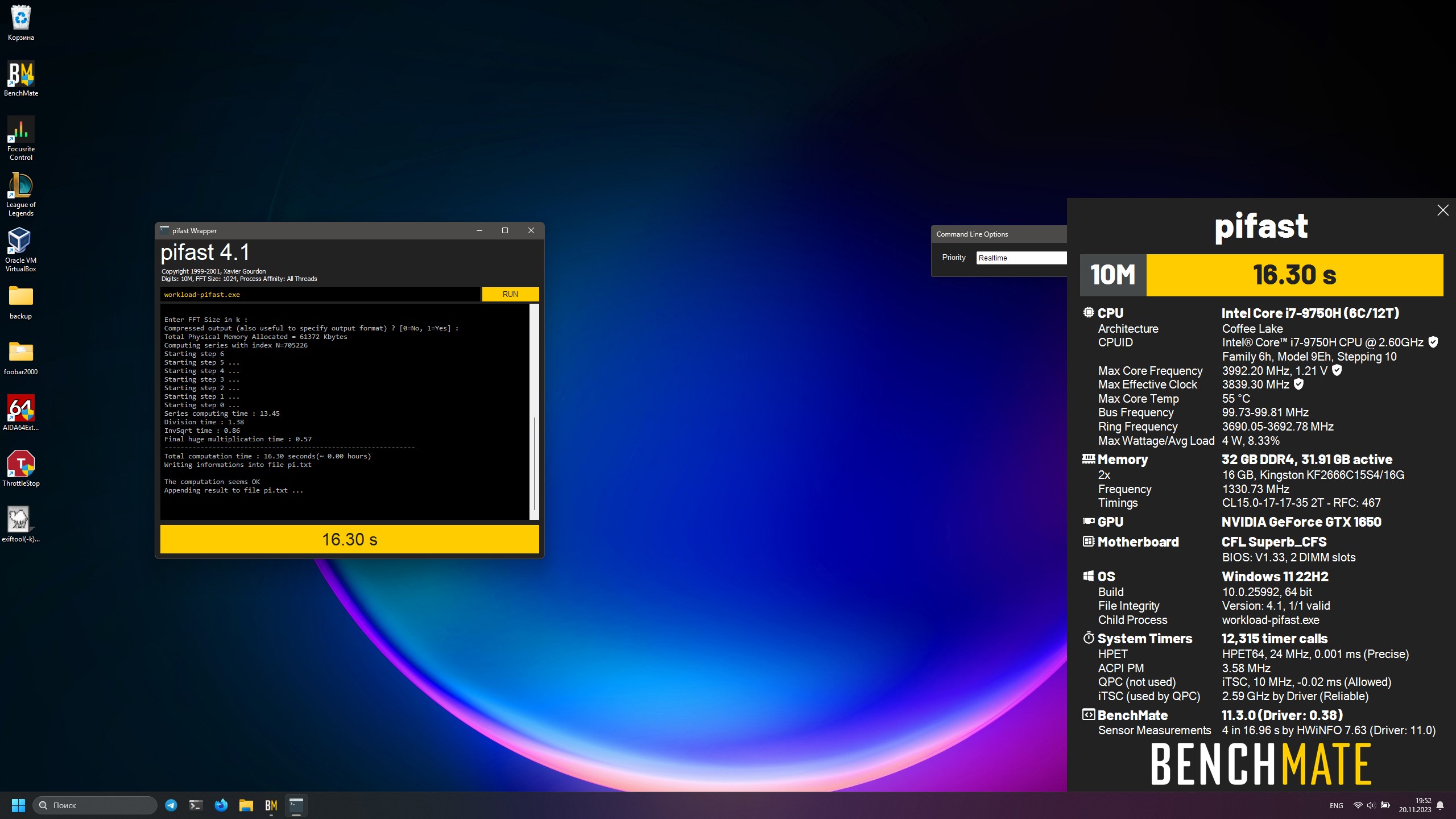Viewport: 1456px width, 819px height.
Task: Click the Motherboard section icon
Action: 1089,541
